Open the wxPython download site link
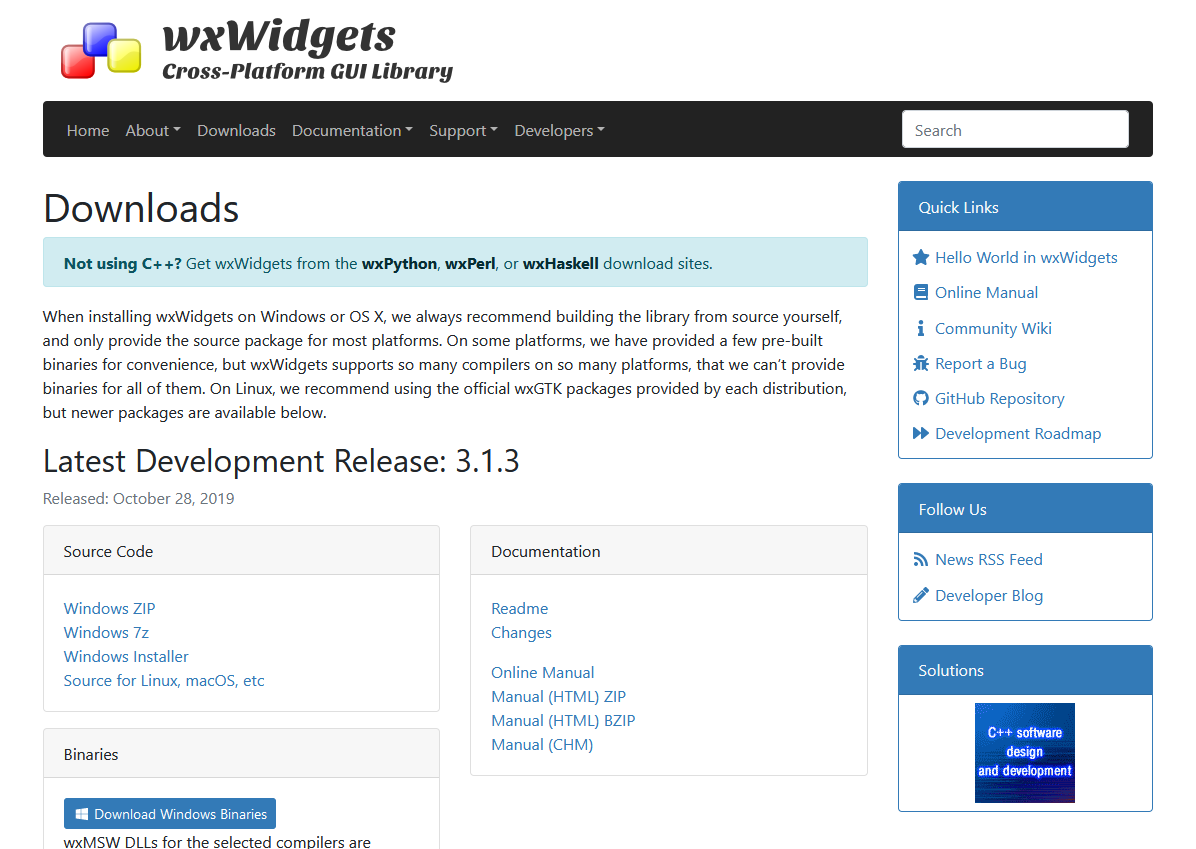The width and height of the screenshot is (1196, 849). pos(399,263)
